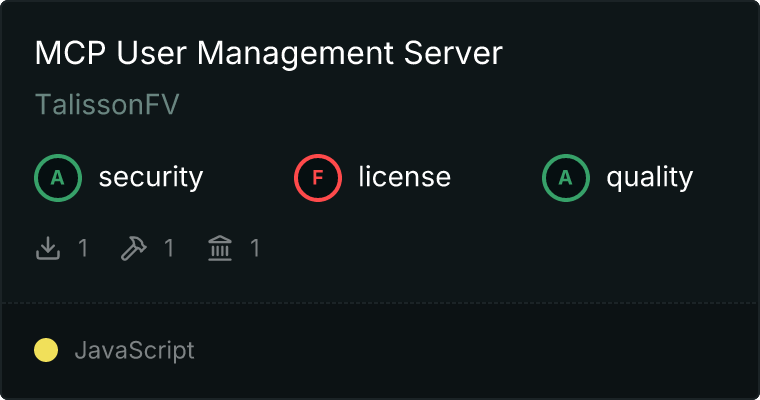The height and width of the screenshot is (400, 760).
Task: Open the MCP User Management Server title
Action: 268,54
